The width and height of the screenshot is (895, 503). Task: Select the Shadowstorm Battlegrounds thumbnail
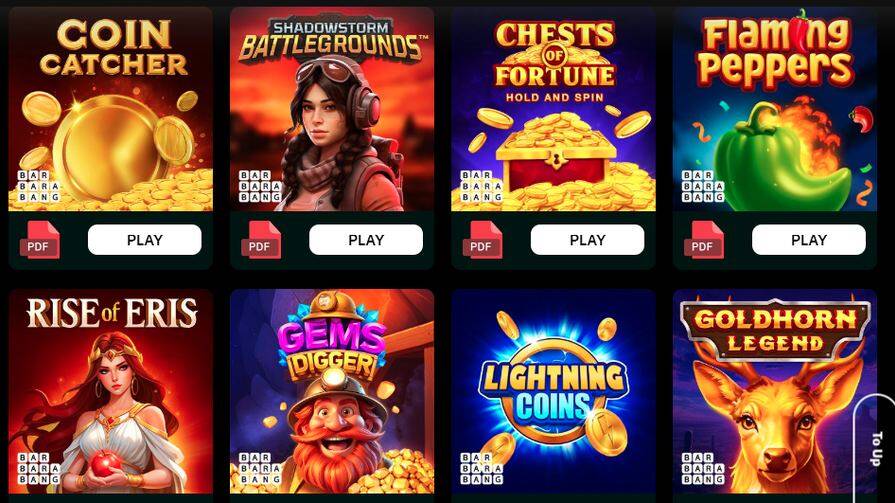point(332,109)
